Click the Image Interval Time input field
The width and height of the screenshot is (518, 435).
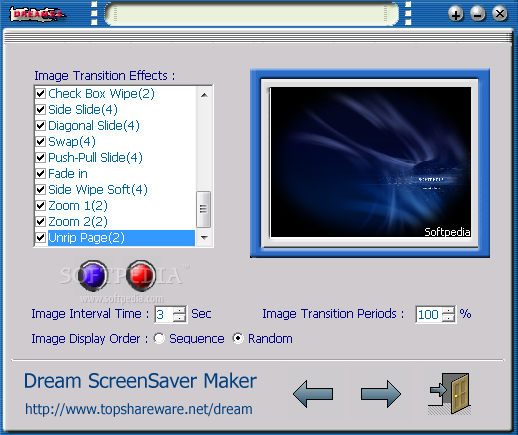[164, 314]
